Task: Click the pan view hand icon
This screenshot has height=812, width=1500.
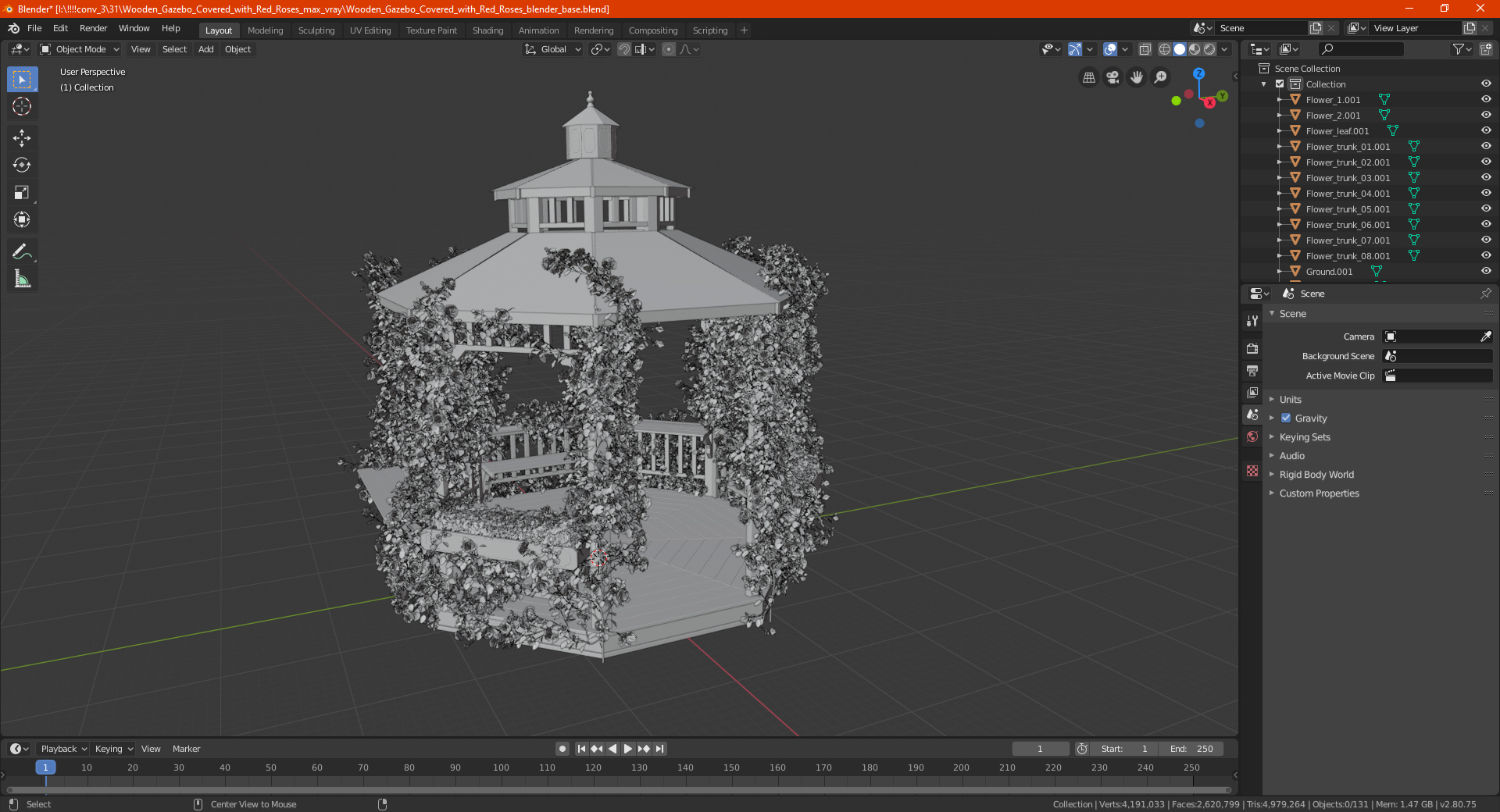Action: tap(1137, 77)
